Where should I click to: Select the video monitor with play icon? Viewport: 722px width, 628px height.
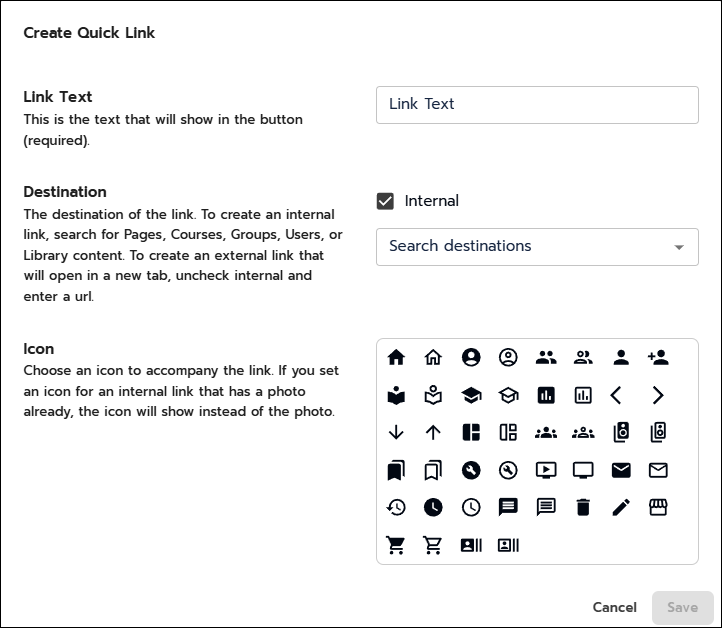546,470
